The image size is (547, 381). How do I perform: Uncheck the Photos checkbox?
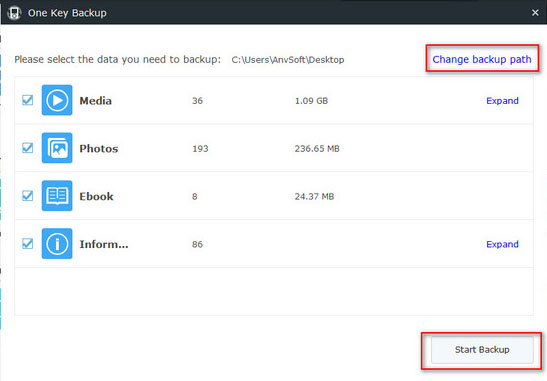pos(28,148)
